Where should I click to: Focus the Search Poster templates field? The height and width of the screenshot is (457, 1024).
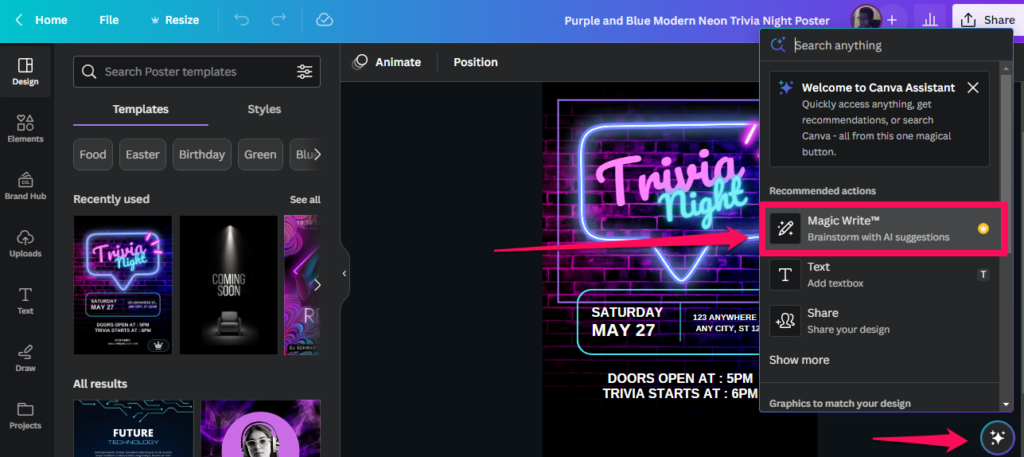(196, 72)
